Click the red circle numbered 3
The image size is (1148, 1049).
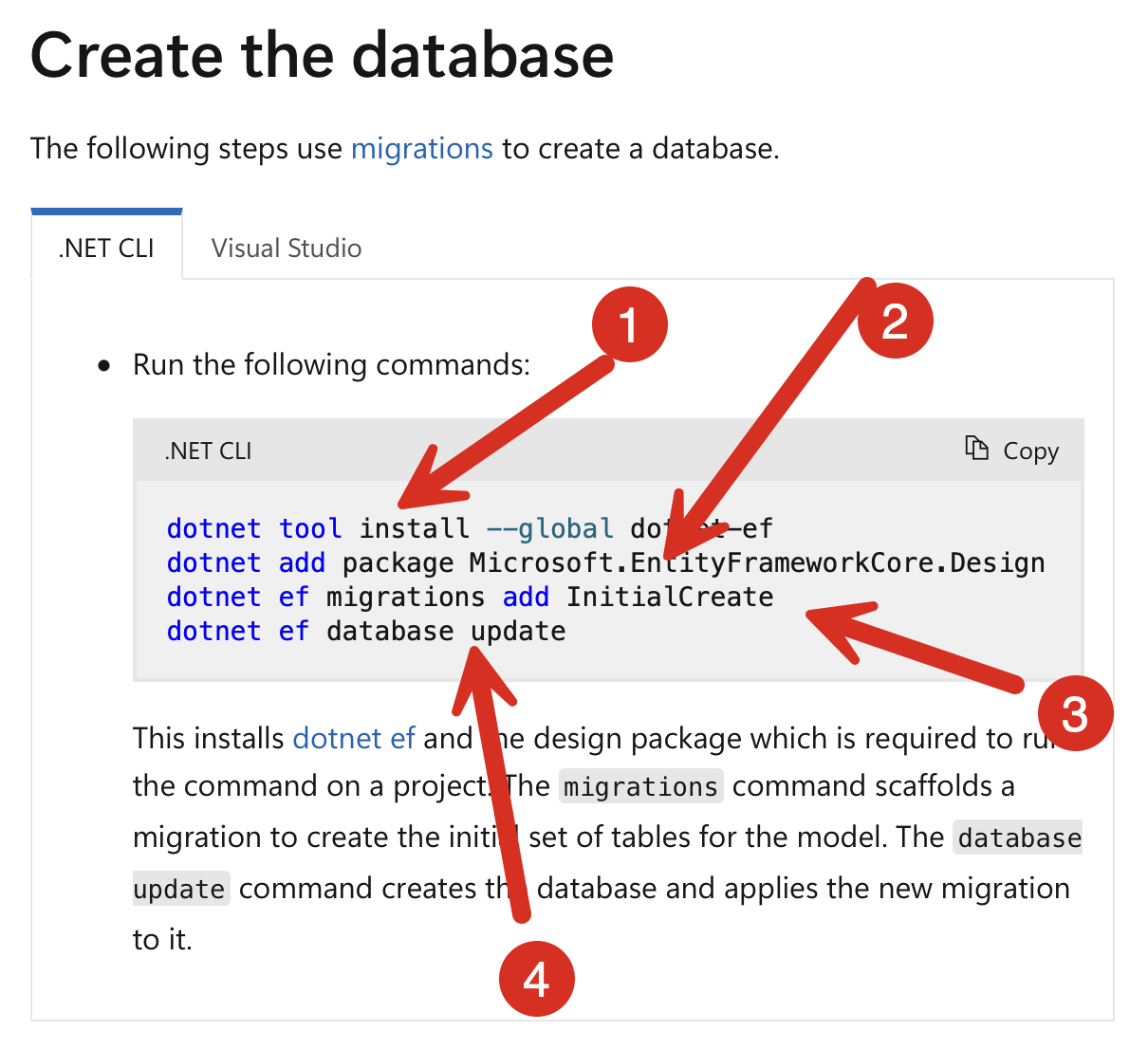point(1074,713)
